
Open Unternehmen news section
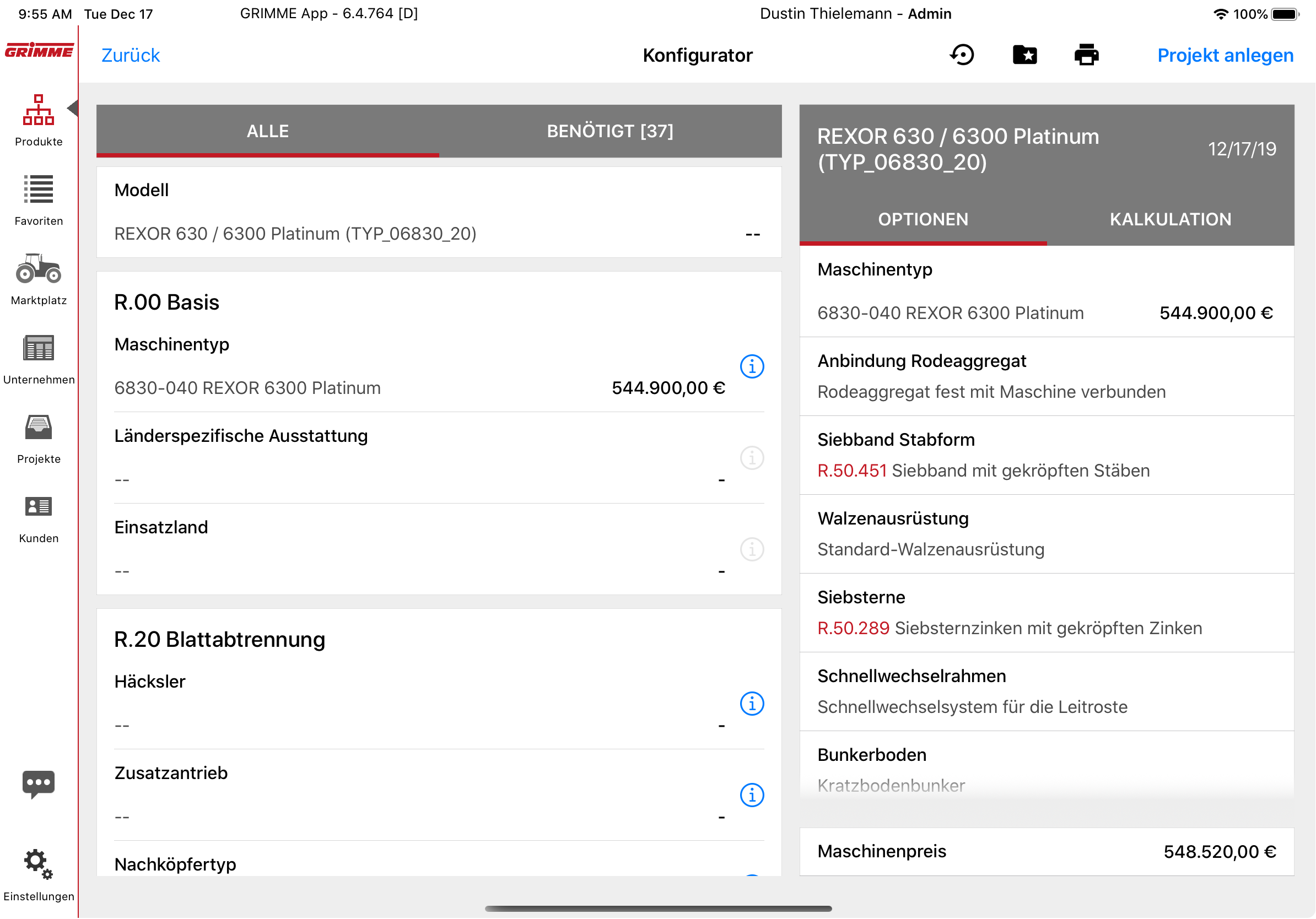pyautogui.click(x=39, y=358)
